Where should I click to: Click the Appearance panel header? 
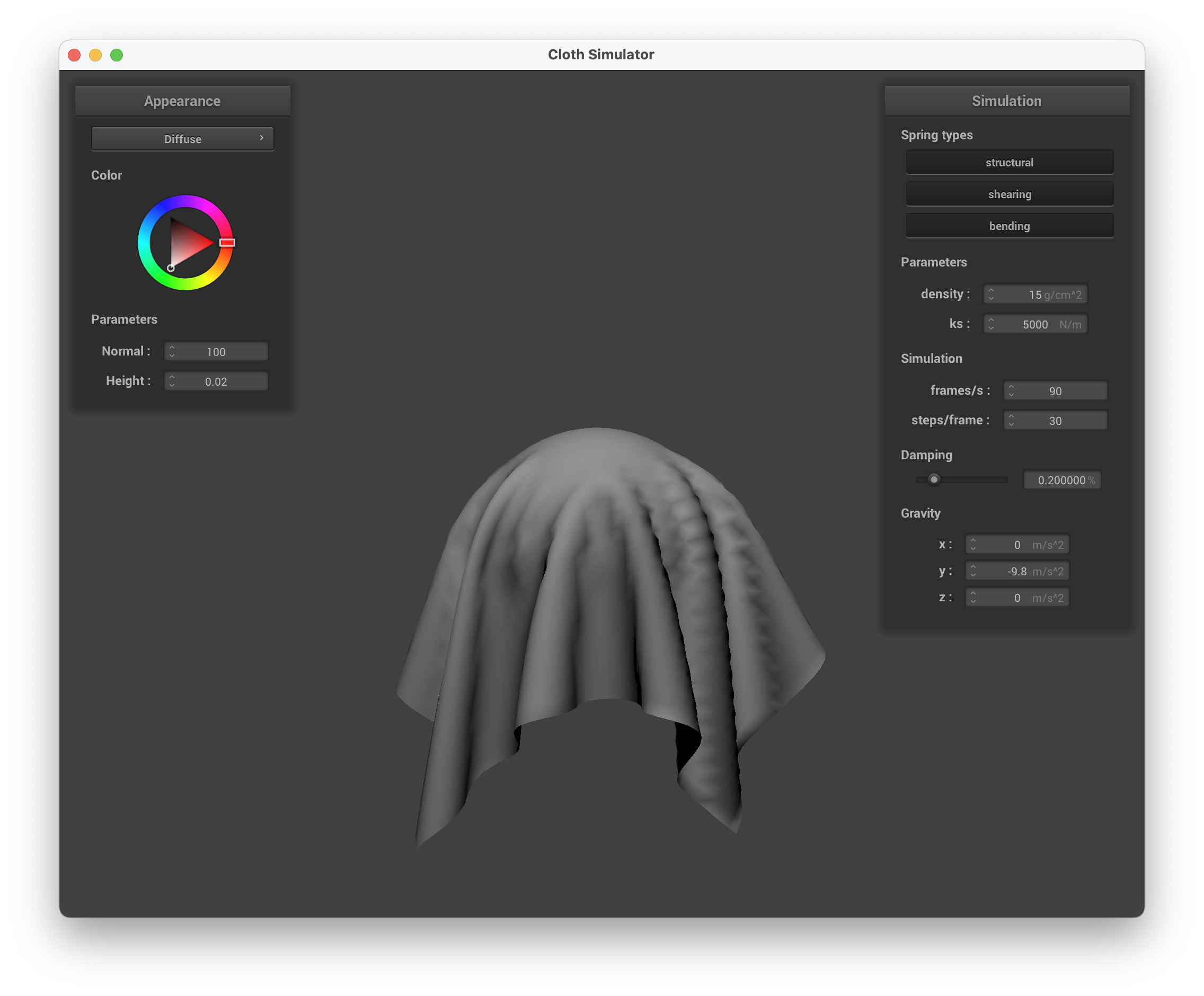(182, 101)
